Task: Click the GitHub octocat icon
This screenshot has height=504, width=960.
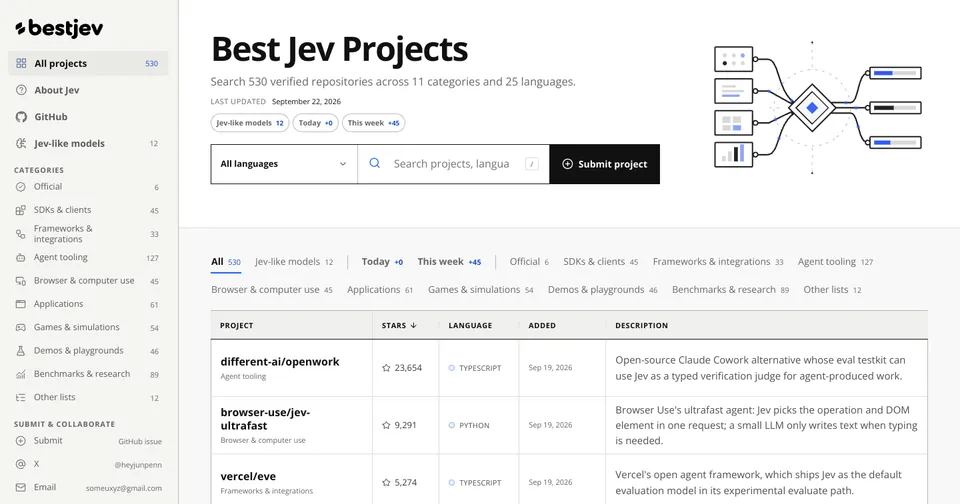Action: tap(21, 117)
